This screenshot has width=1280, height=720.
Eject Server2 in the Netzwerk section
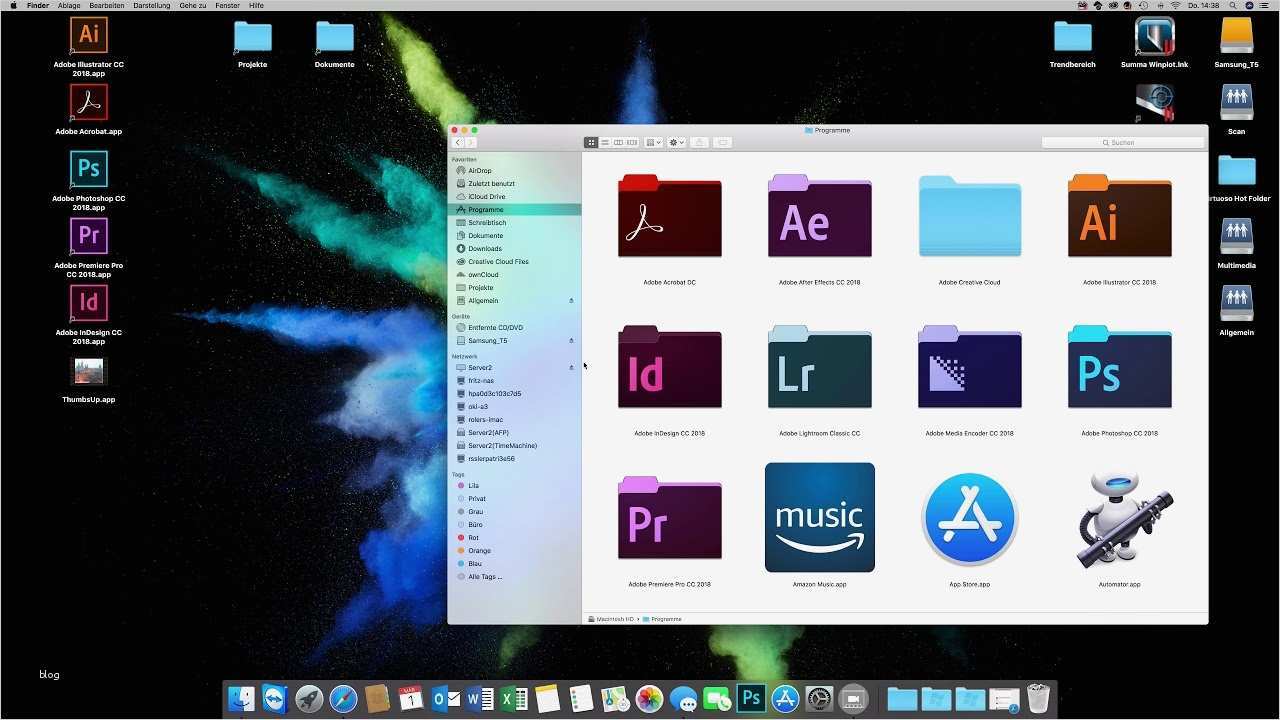[x=572, y=368]
